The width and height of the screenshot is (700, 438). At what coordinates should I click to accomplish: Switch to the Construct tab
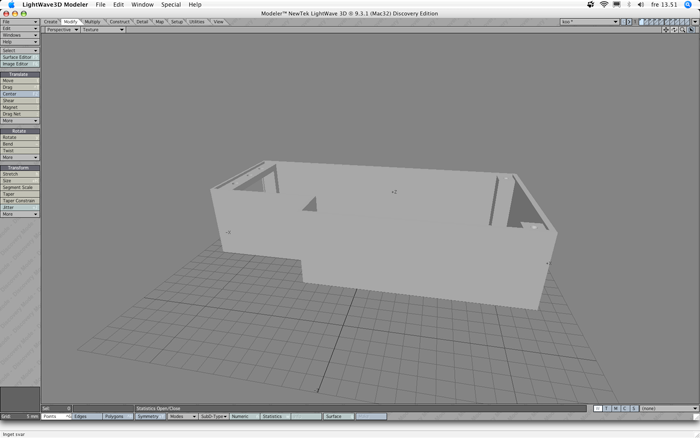119,22
